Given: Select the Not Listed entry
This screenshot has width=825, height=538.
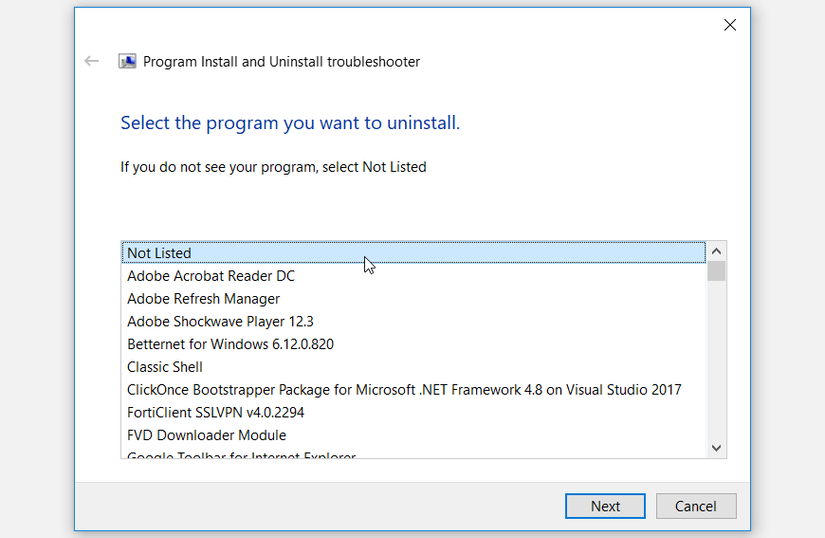Looking at the screenshot, I should (414, 253).
